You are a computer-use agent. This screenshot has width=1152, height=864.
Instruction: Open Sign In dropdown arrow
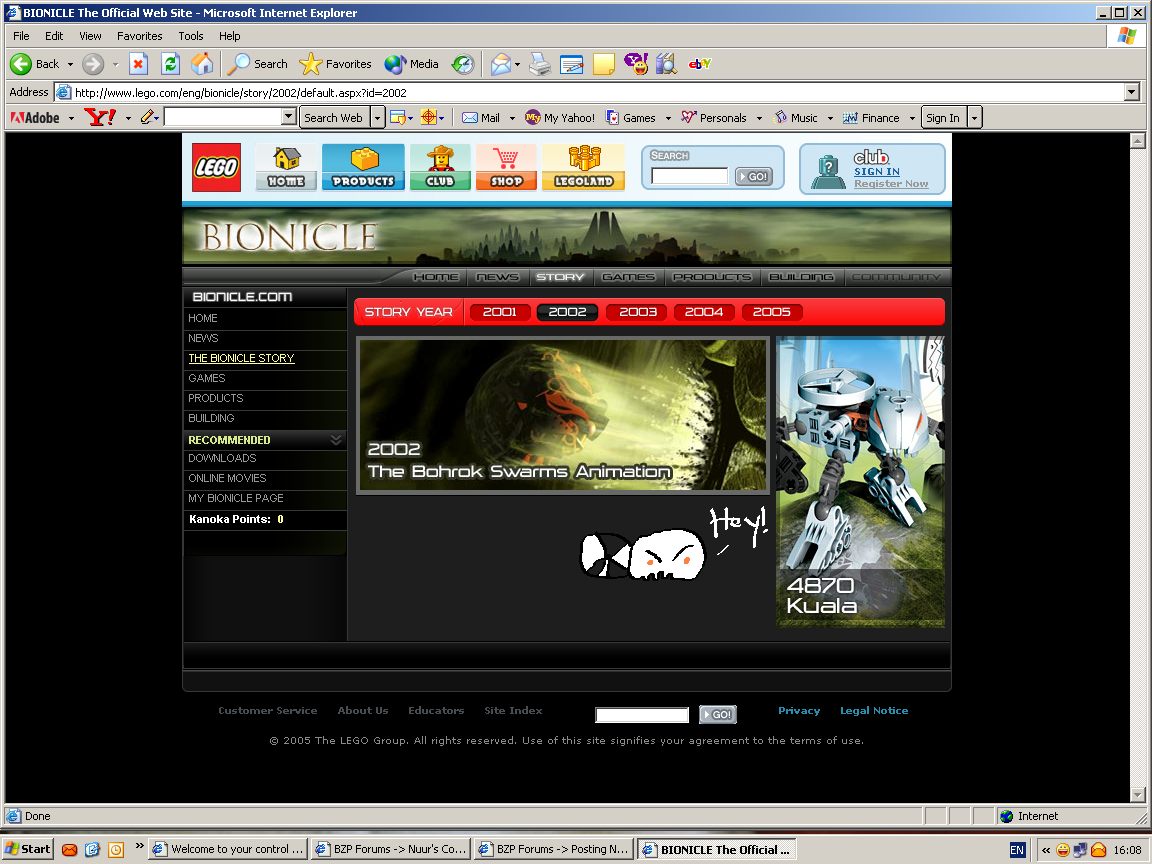point(974,118)
